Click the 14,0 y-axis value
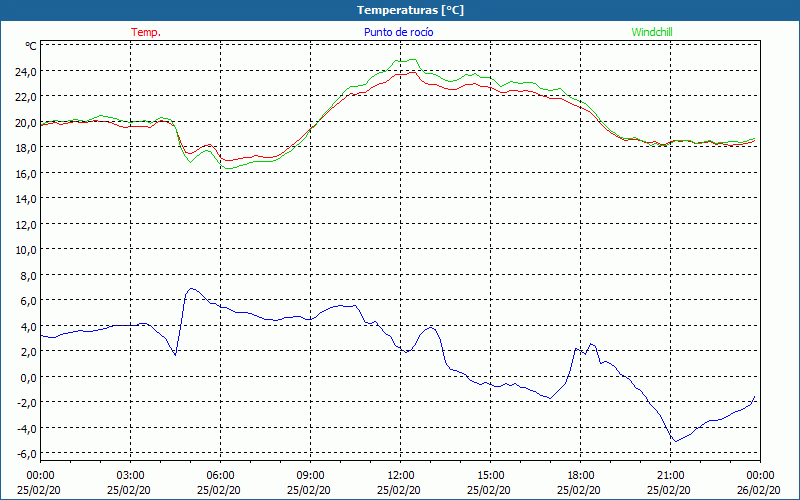Screen dimensions: 800x500 pyautogui.click(x=26, y=199)
